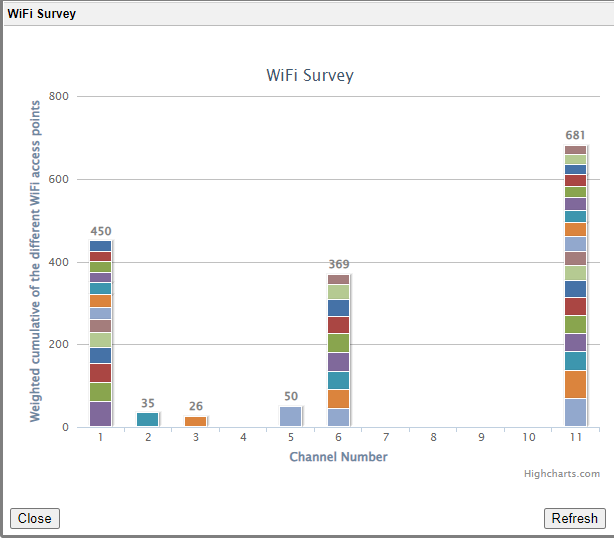Click the teal bar on channel 2

tap(148, 420)
